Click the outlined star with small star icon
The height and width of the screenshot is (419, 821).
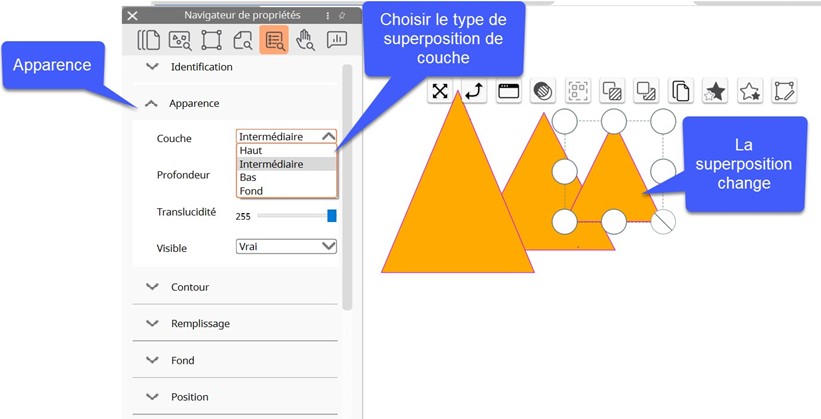750,91
